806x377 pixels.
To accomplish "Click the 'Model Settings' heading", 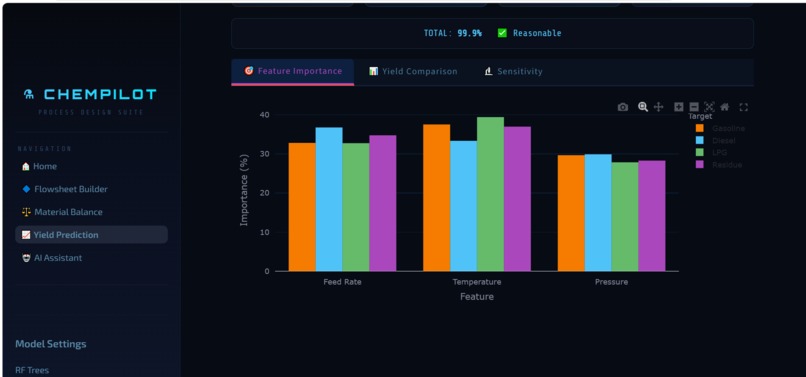I will click(x=51, y=344).
